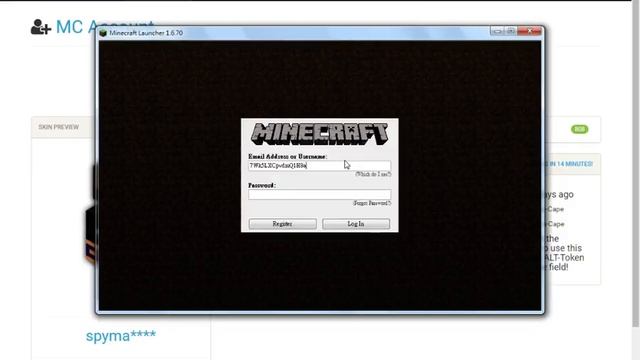The width and height of the screenshot is (640, 360).
Task: Click the green badge on the webpage
Action: [580, 129]
